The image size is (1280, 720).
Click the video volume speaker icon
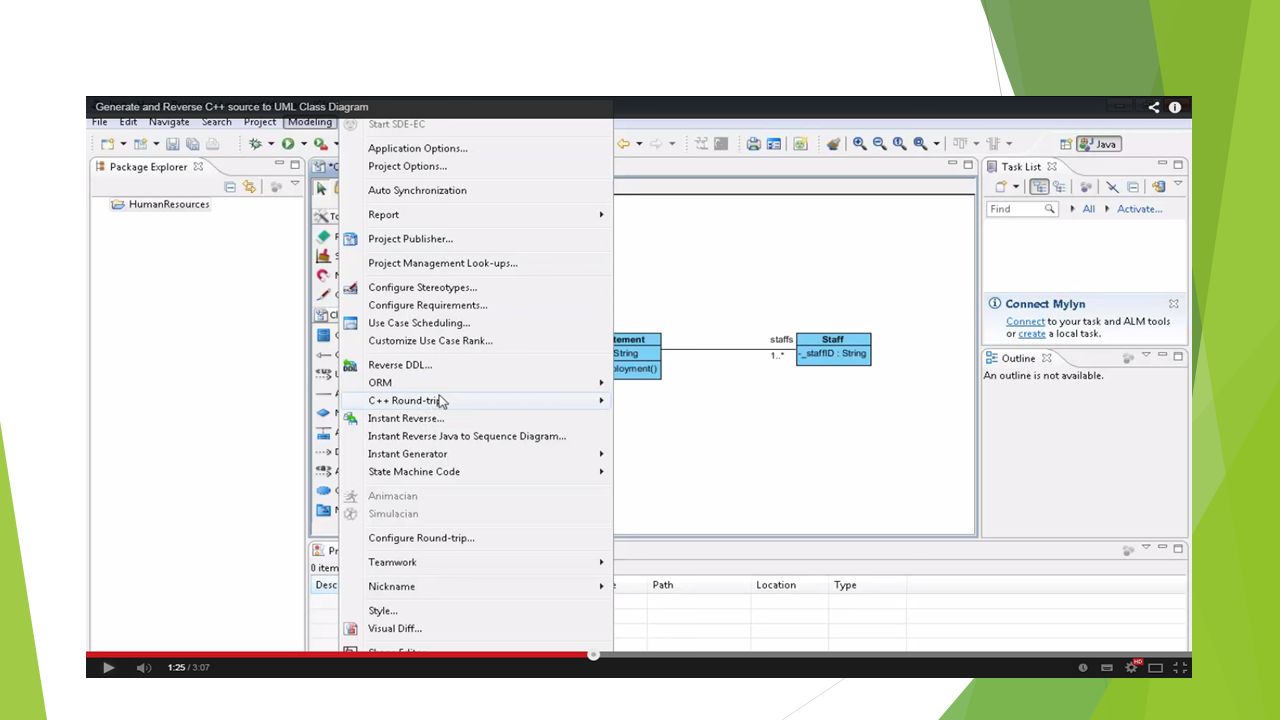(x=144, y=667)
